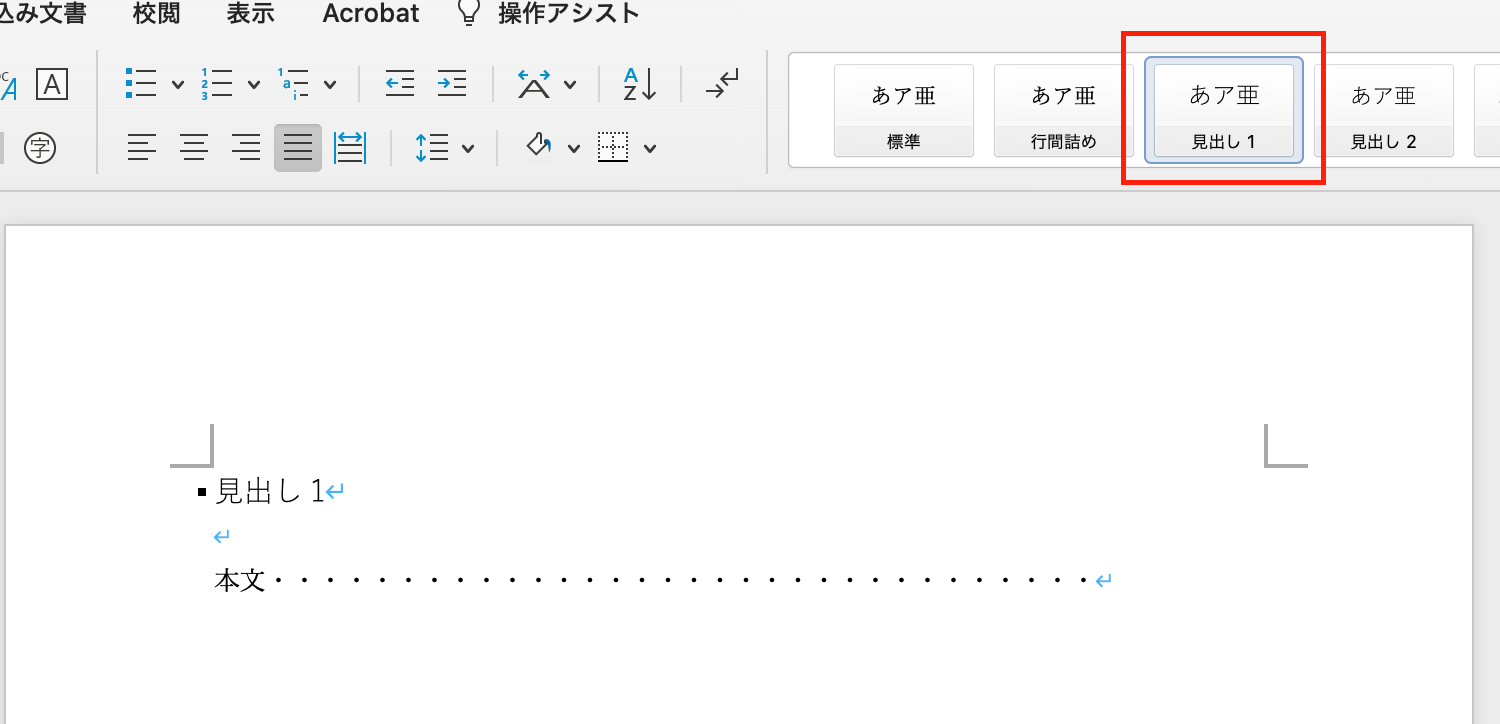Screen dimensions: 1500x724
Task: Switch to the Acrobat tab
Action: (371, 14)
